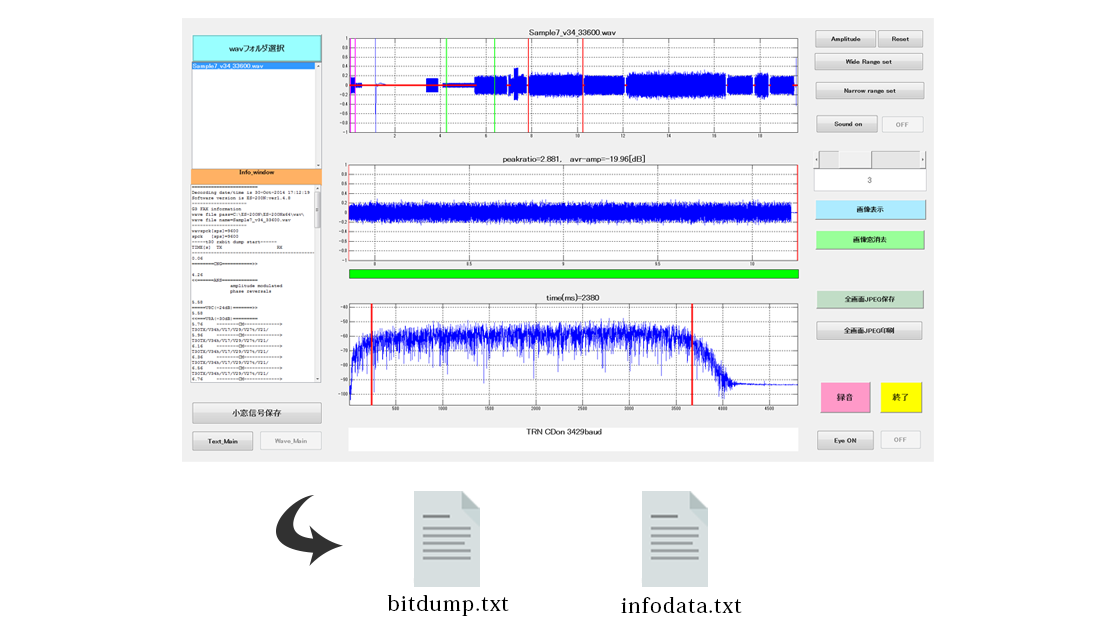The height and width of the screenshot is (629, 1116).
Task: Click the 全画面JPEG保存 save button
Action: [x=869, y=299]
